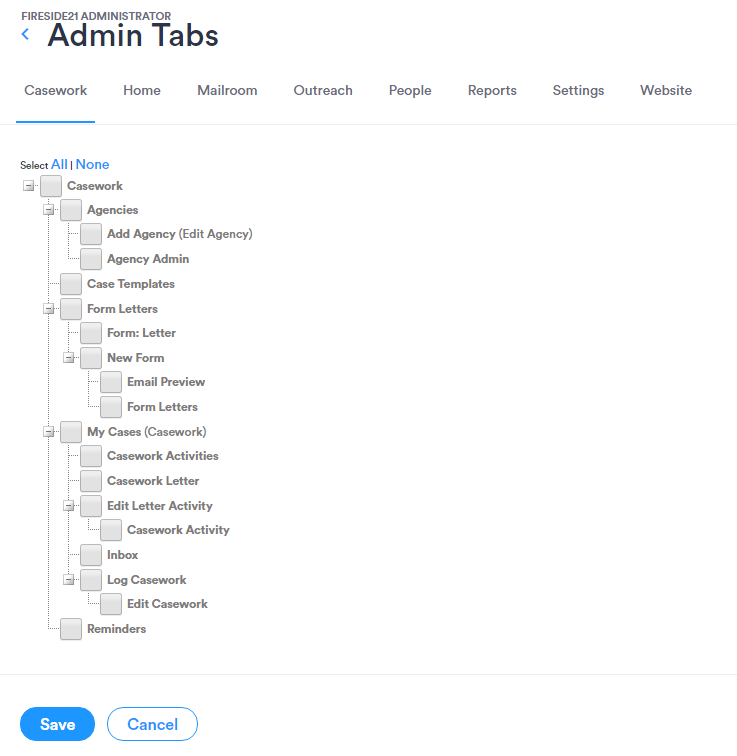Collapse the Form Letters tree branch
The image size is (737, 756).
pyautogui.click(x=48, y=309)
